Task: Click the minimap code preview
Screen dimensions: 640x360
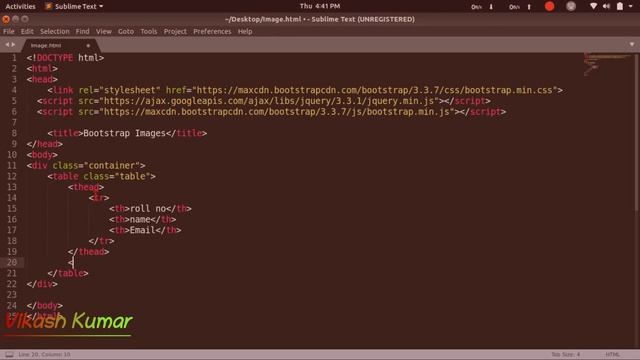Action: pos(607,63)
